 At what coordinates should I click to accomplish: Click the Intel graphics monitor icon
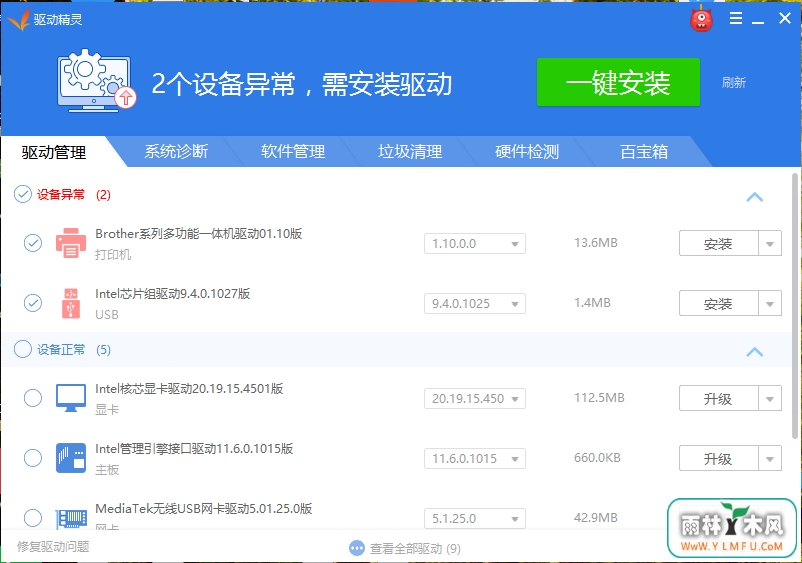(71, 398)
